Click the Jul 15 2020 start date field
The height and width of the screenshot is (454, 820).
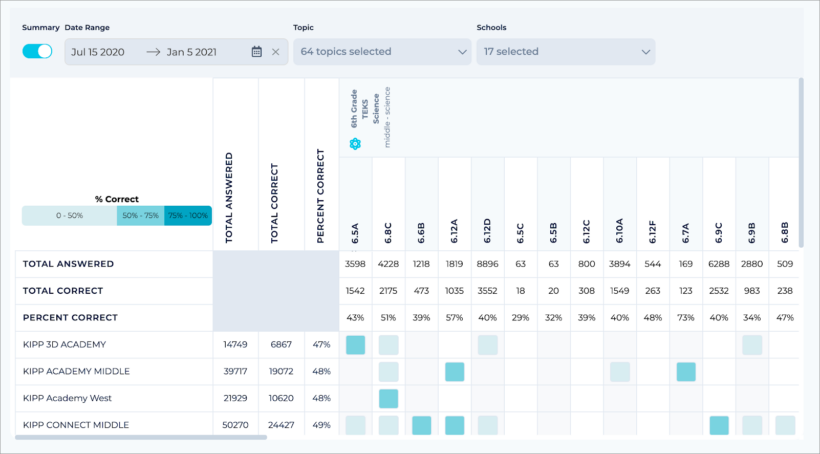click(98, 52)
